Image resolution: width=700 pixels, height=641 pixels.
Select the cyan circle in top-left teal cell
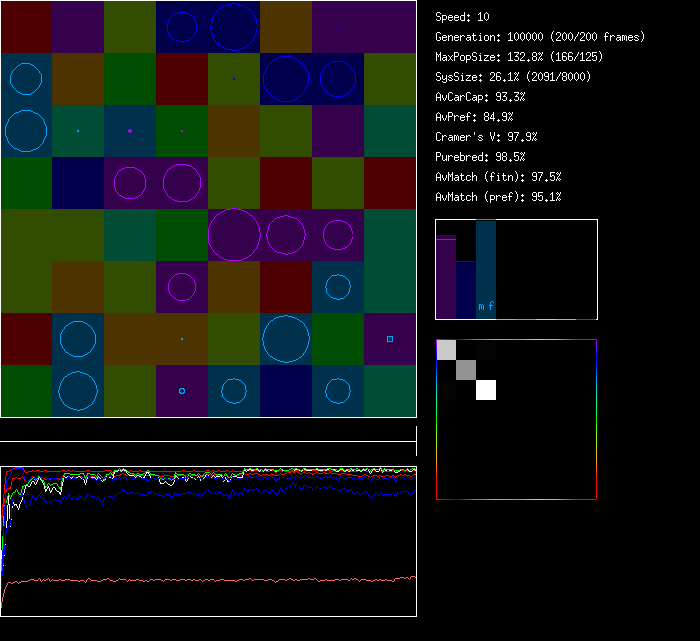pos(26,79)
